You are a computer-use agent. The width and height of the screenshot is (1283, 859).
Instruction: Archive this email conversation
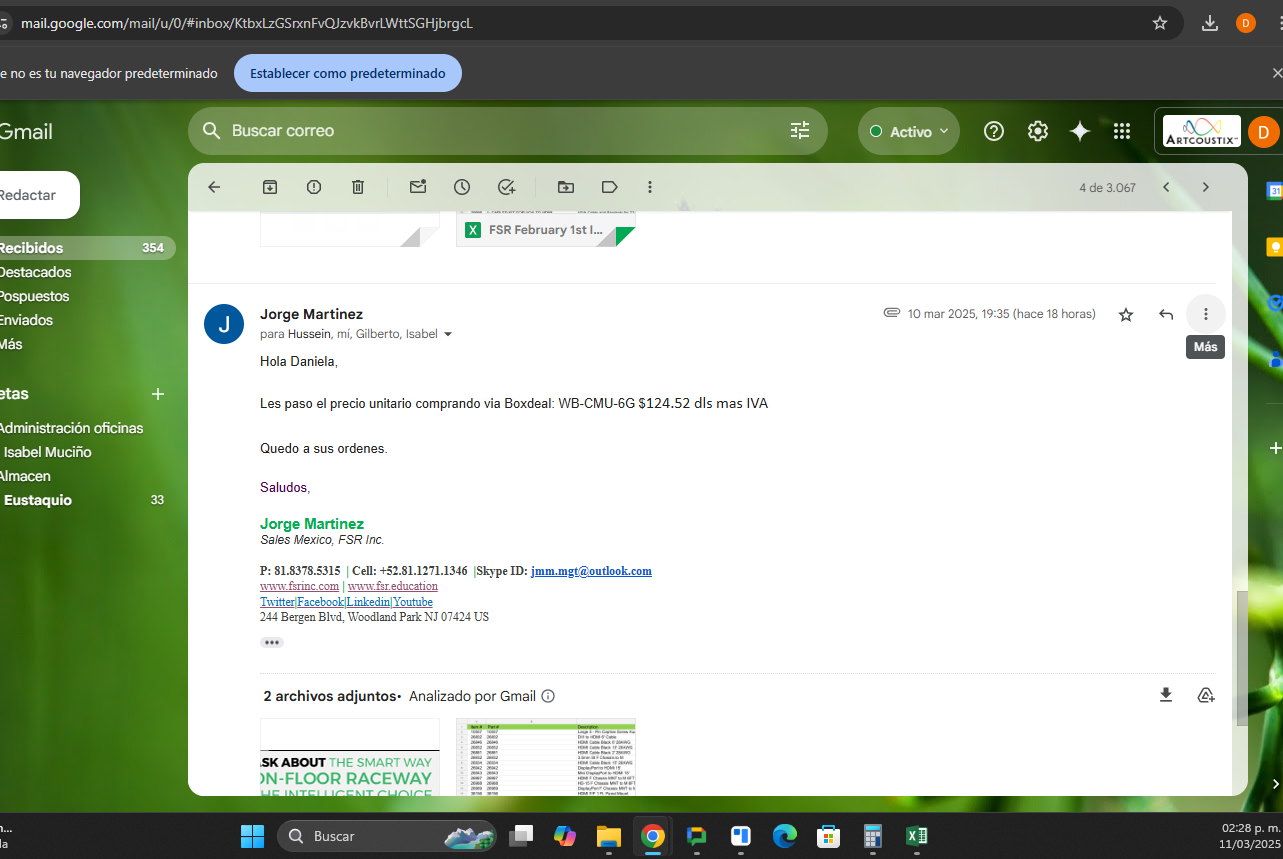[269, 187]
